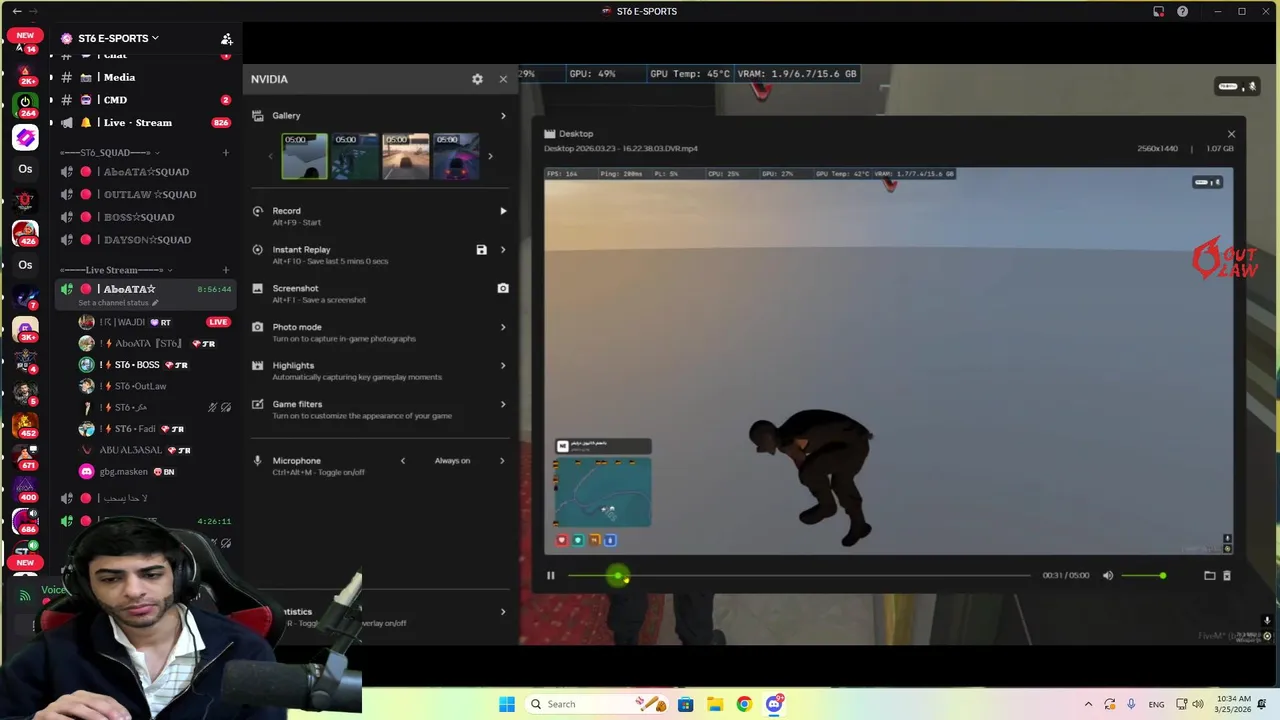Click the Highlights menu entry
The image size is (1280, 720).
click(x=380, y=371)
